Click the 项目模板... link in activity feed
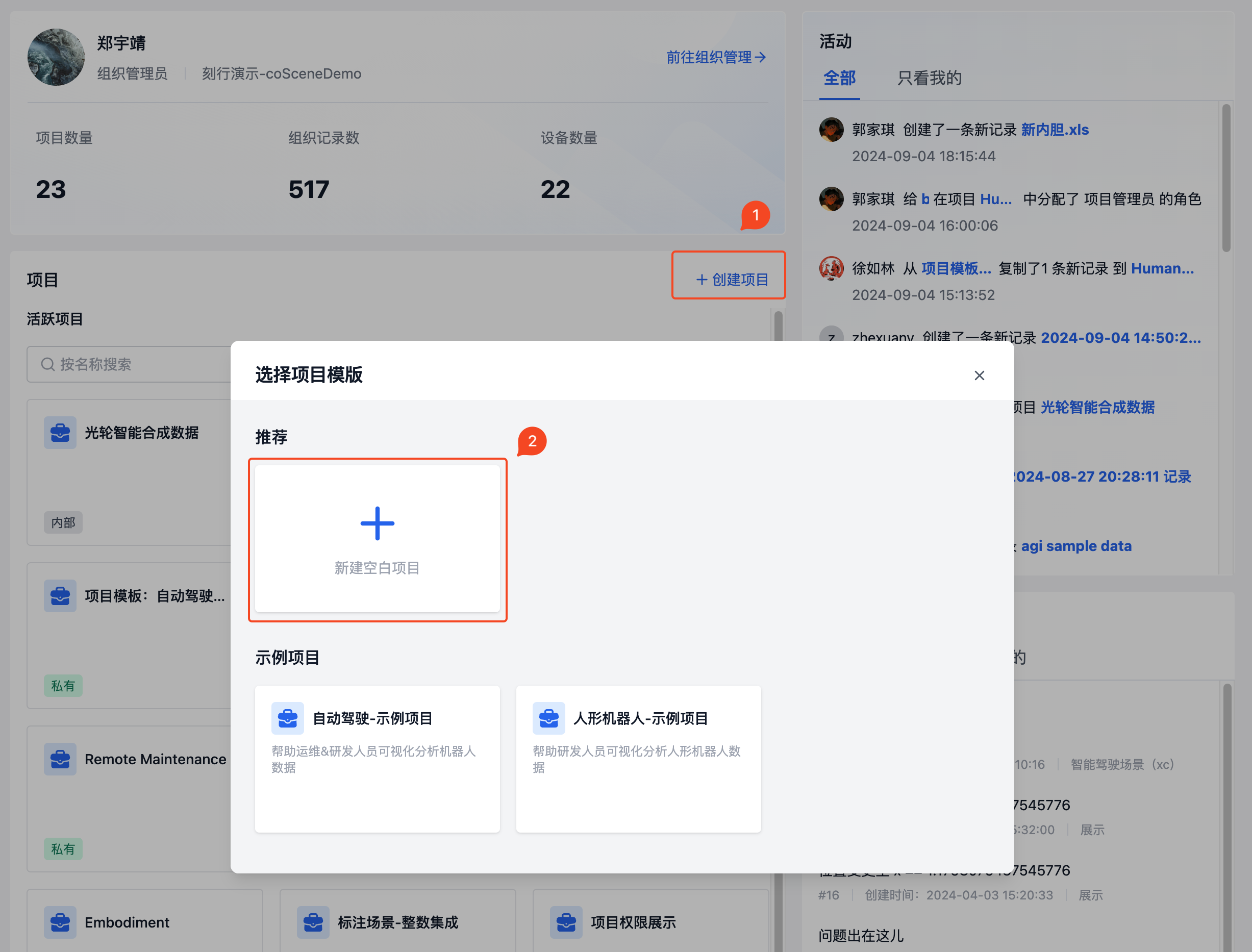Viewport: 1252px width, 952px height. click(x=956, y=268)
